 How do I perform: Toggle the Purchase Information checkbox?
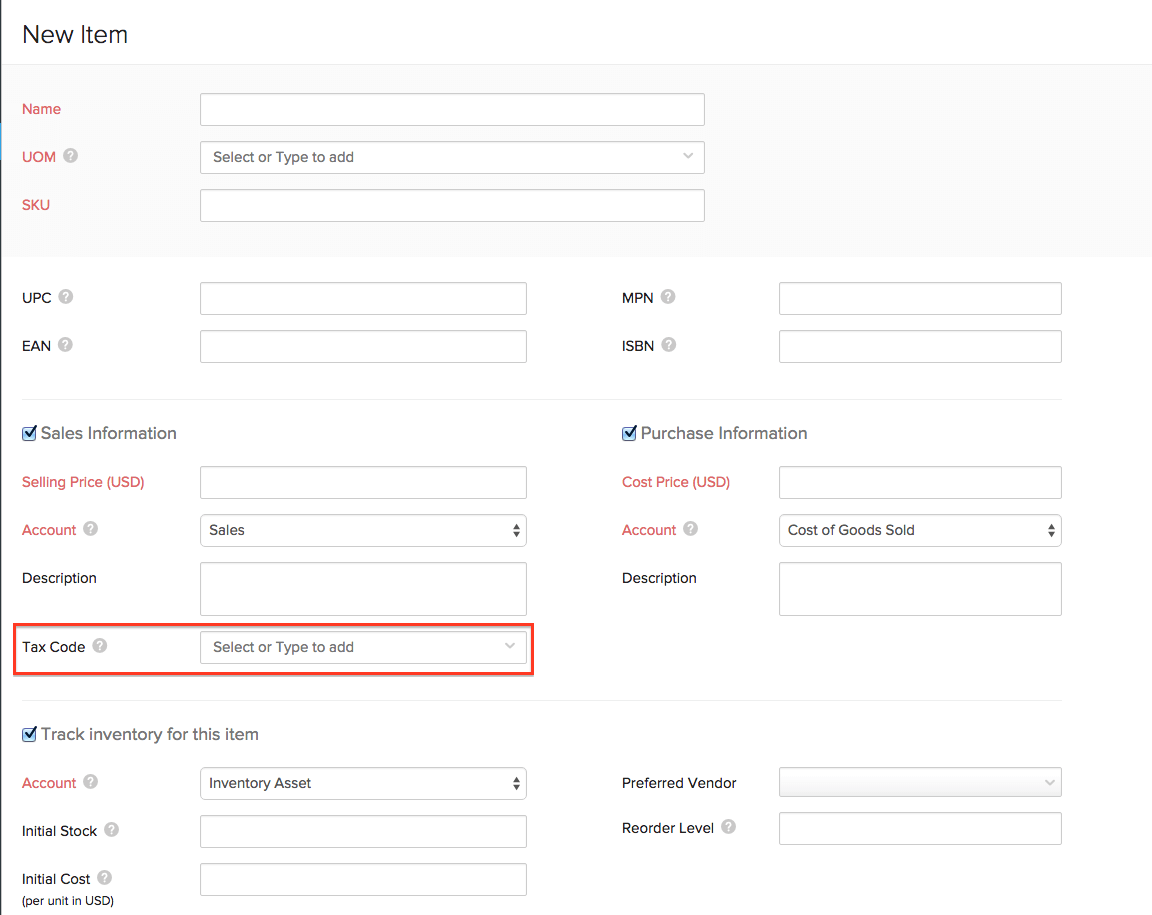coord(629,434)
